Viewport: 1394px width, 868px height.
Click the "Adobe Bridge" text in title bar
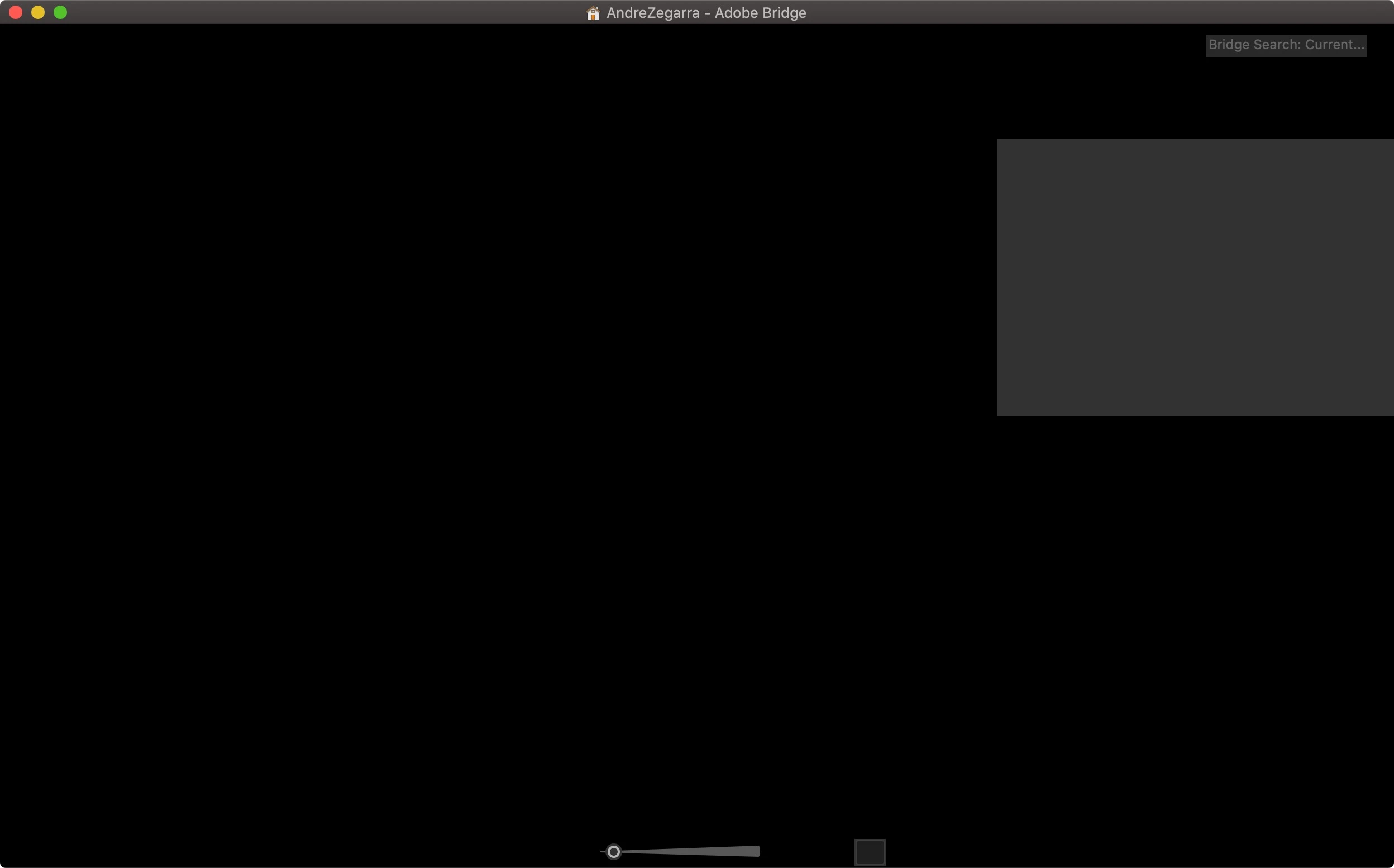pos(760,13)
